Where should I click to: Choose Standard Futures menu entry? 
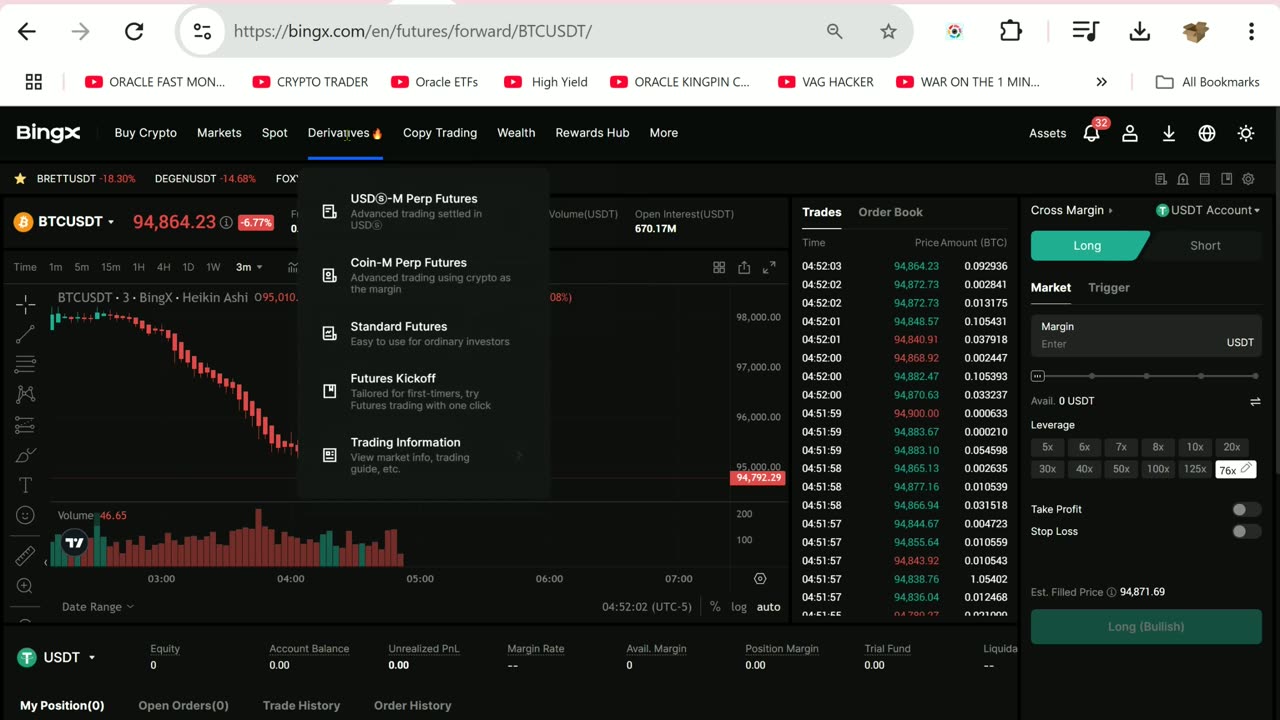424,333
